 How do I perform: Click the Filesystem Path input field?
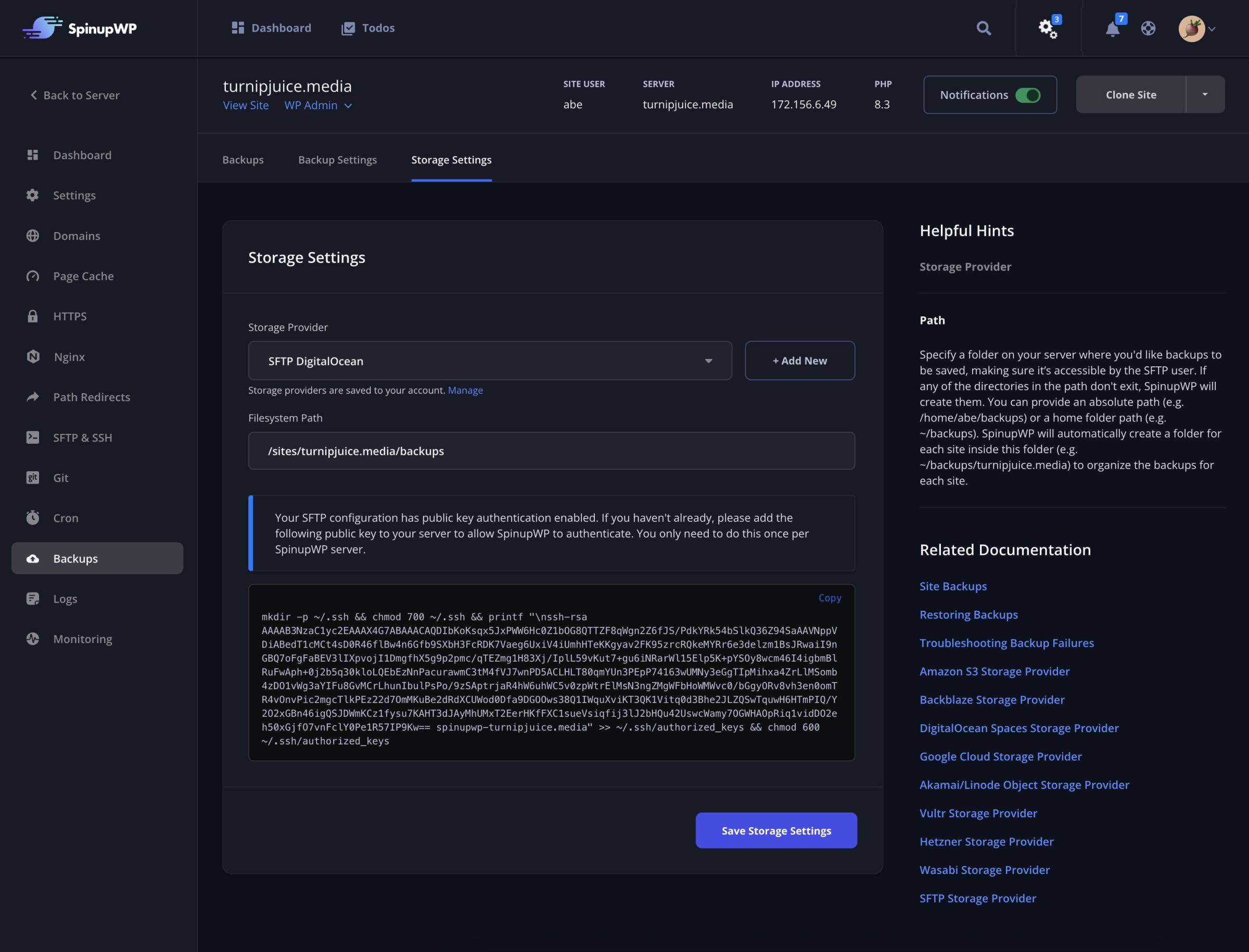pyautogui.click(x=551, y=451)
